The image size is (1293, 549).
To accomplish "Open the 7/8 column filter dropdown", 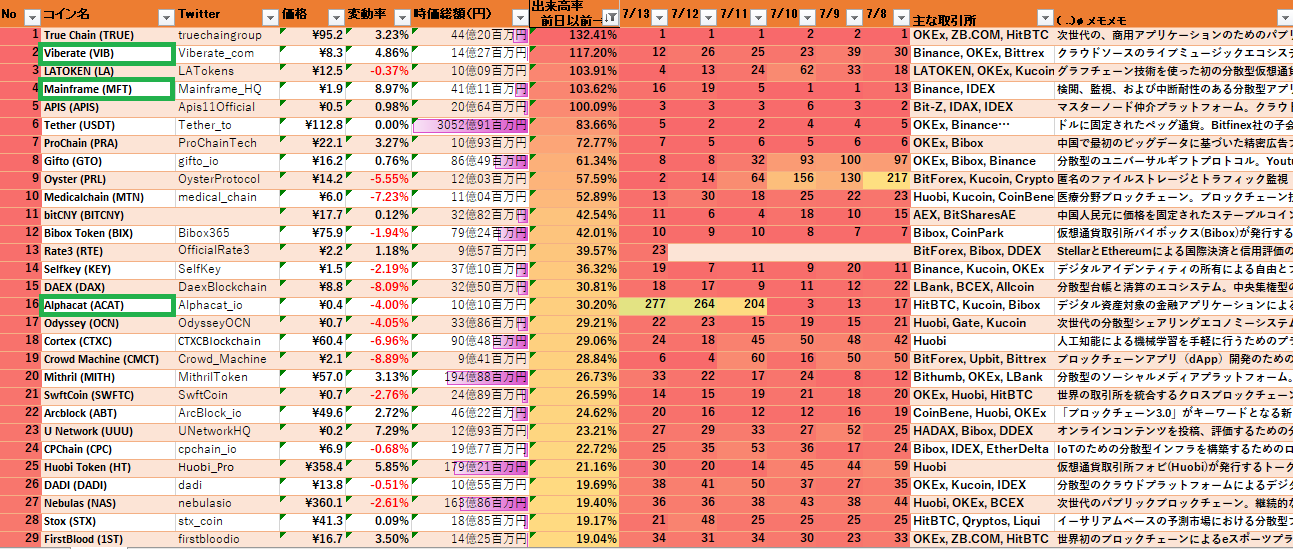I will tap(901, 17).
